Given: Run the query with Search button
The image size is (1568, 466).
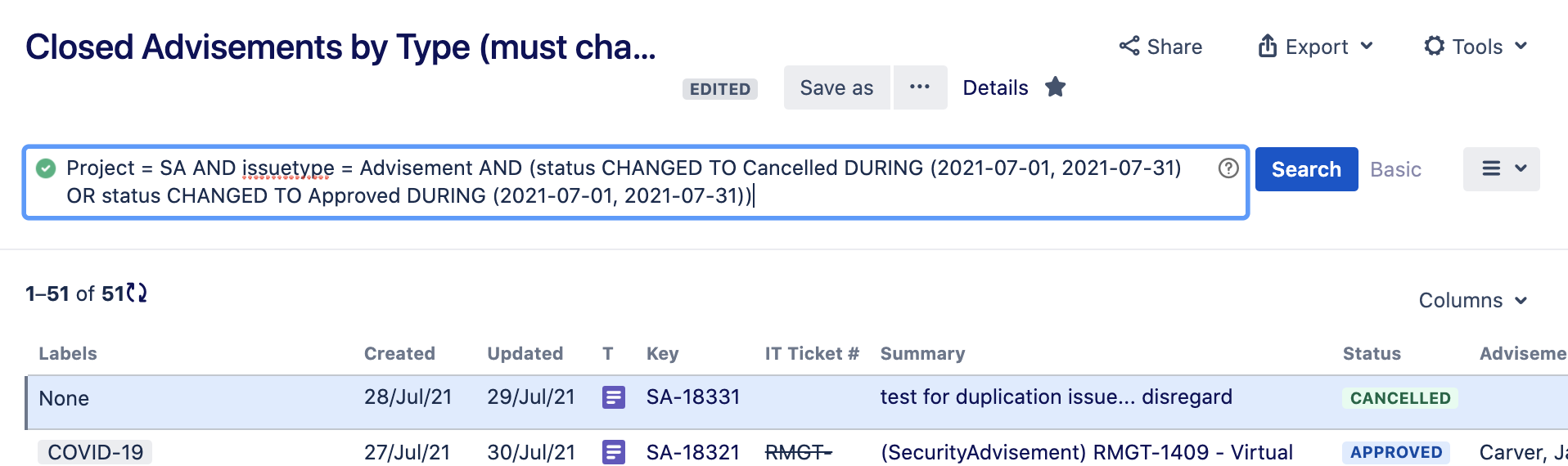Looking at the screenshot, I should click(1306, 169).
